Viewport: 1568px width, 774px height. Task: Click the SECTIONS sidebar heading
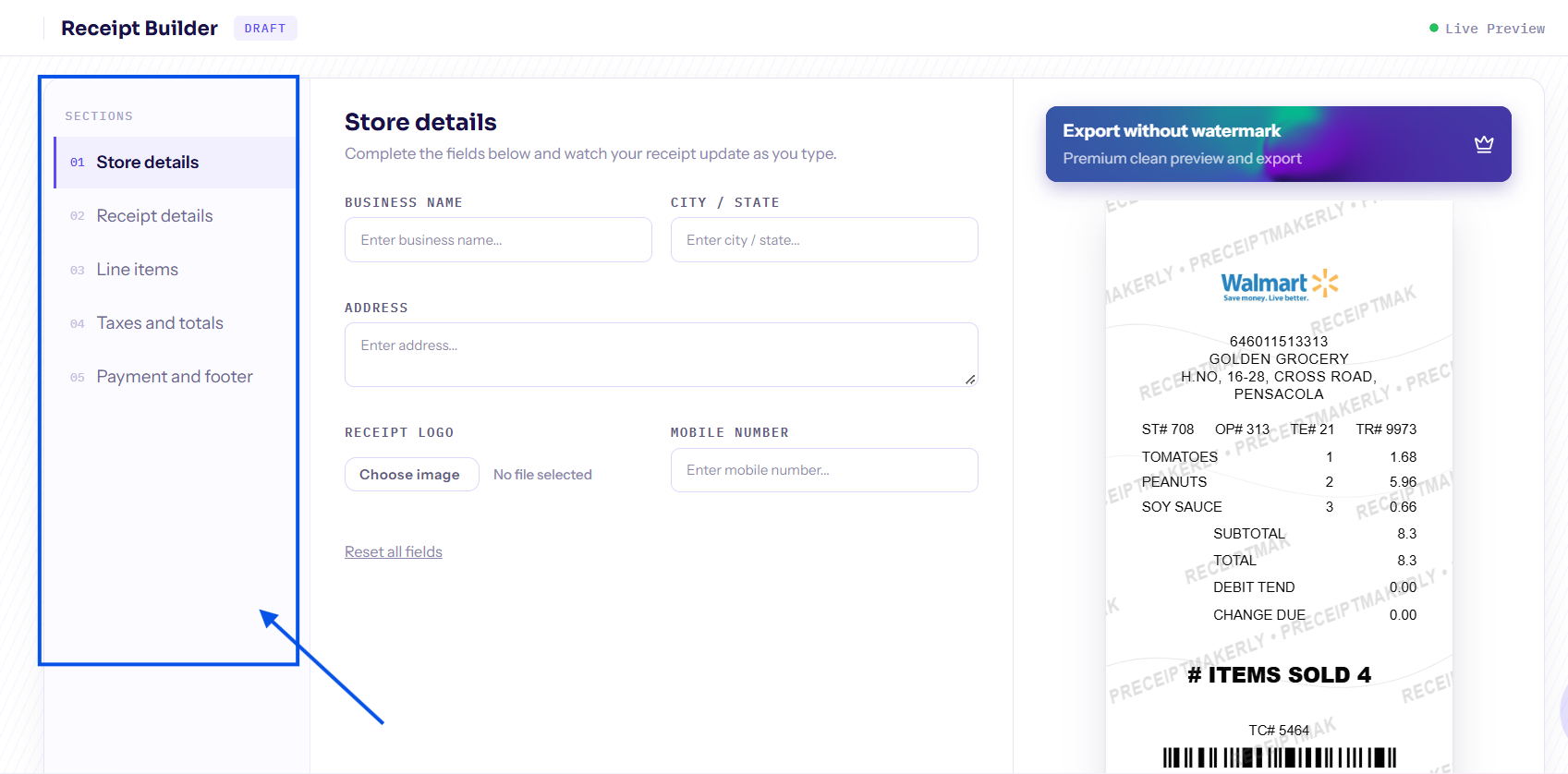click(99, 116)
